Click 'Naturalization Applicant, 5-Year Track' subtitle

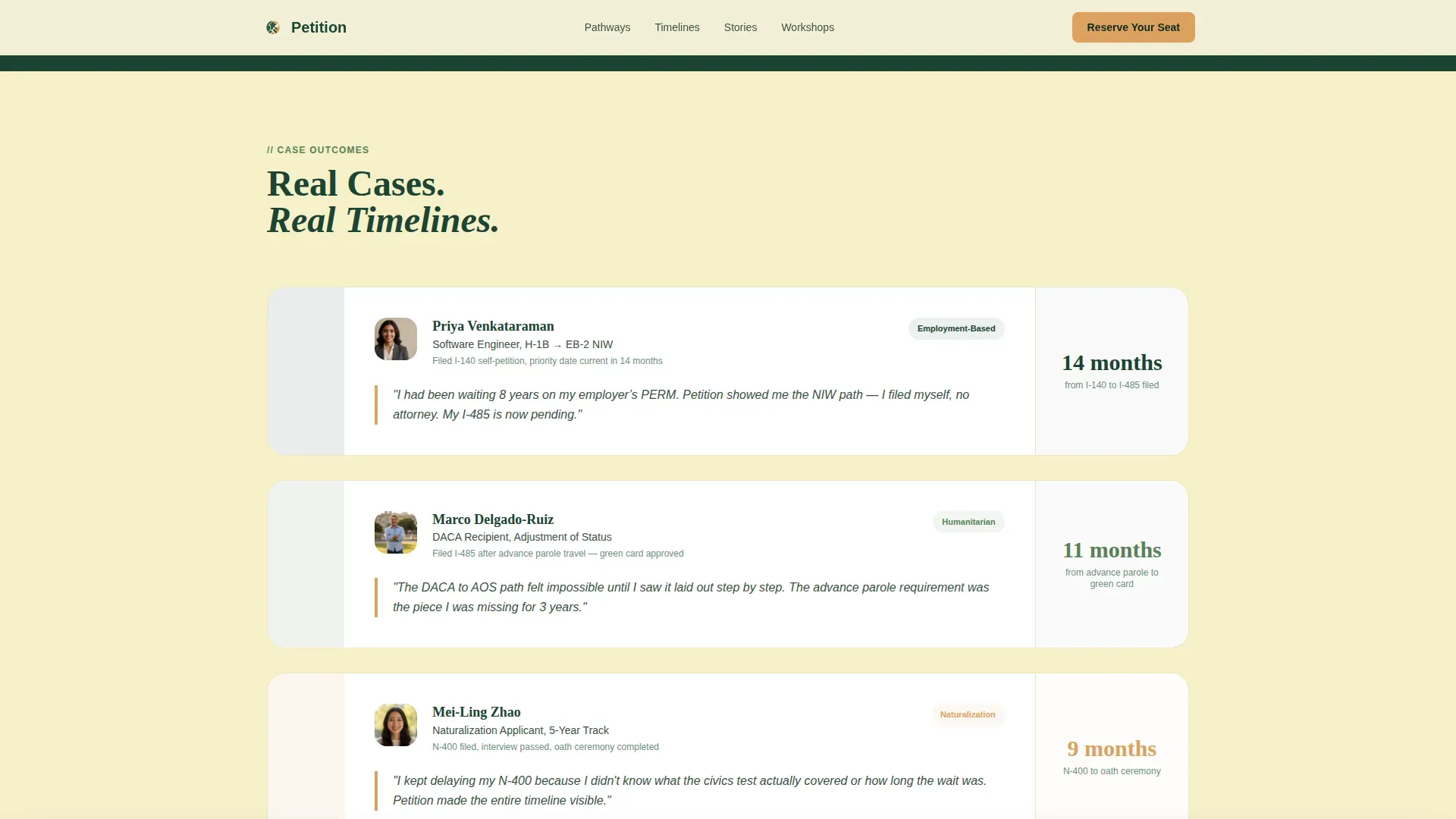[x=520, y=730]
